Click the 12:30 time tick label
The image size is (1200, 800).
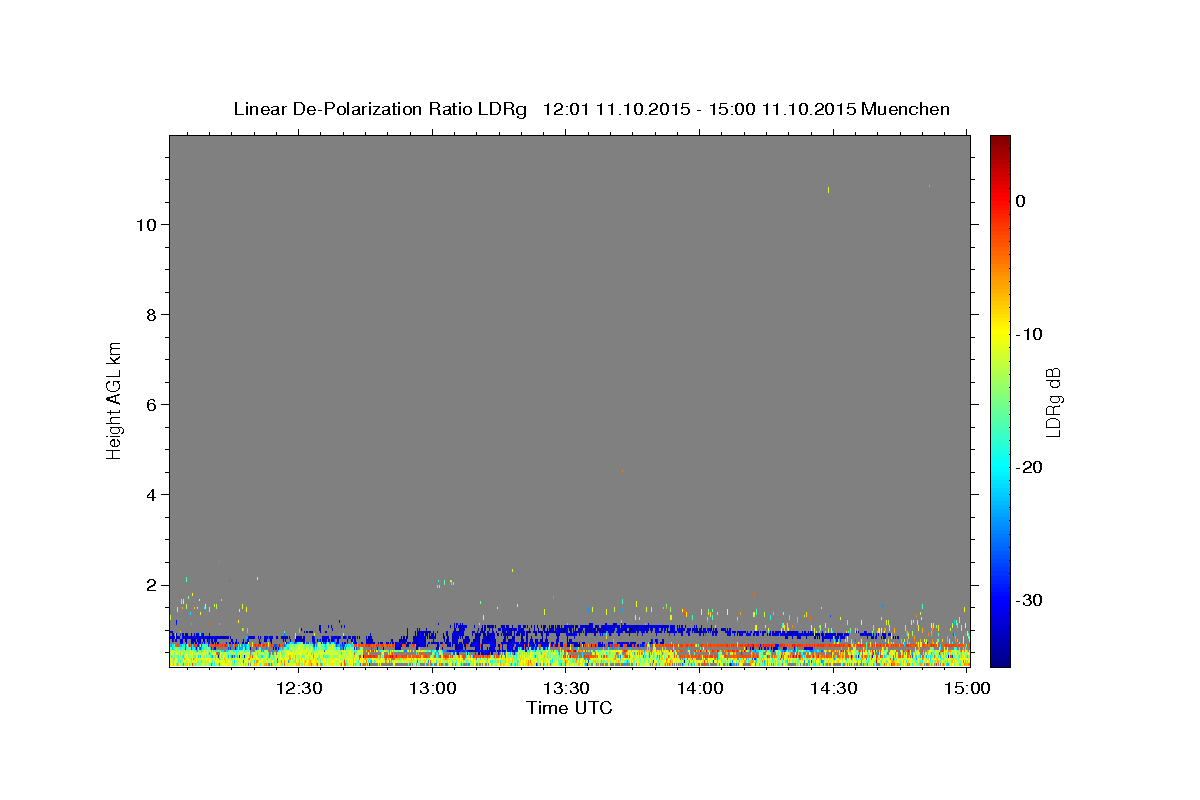coord(299,688)
